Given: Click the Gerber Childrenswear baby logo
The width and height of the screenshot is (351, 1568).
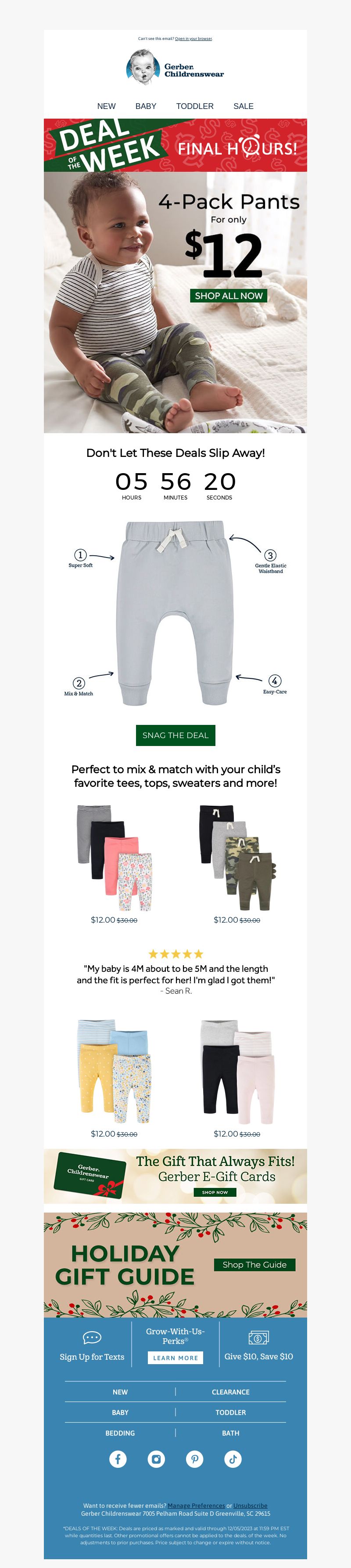Looking at the screenshot, I should click(175, 68).
